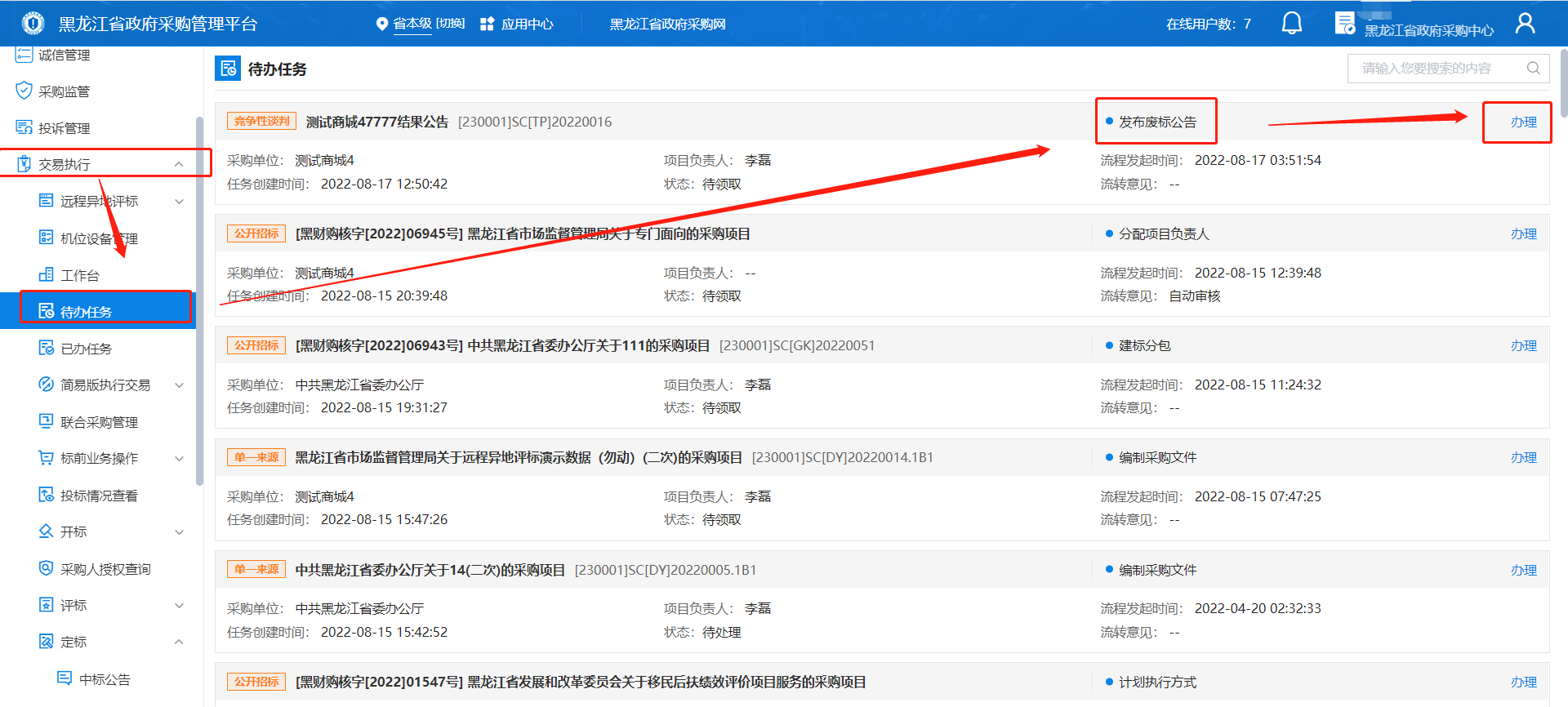Viewport: 1568px width, 707px height.
Task: Click the 评标 icon
Action: point(47,605)
